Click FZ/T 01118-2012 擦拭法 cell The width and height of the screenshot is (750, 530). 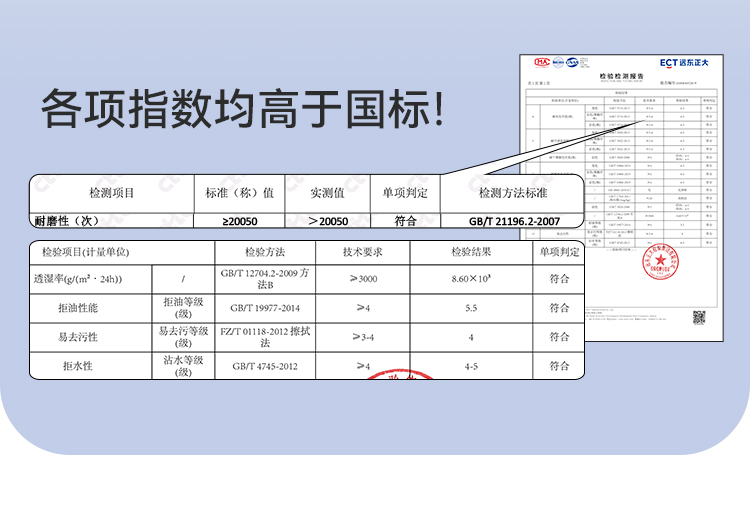[x=265, y=337]
